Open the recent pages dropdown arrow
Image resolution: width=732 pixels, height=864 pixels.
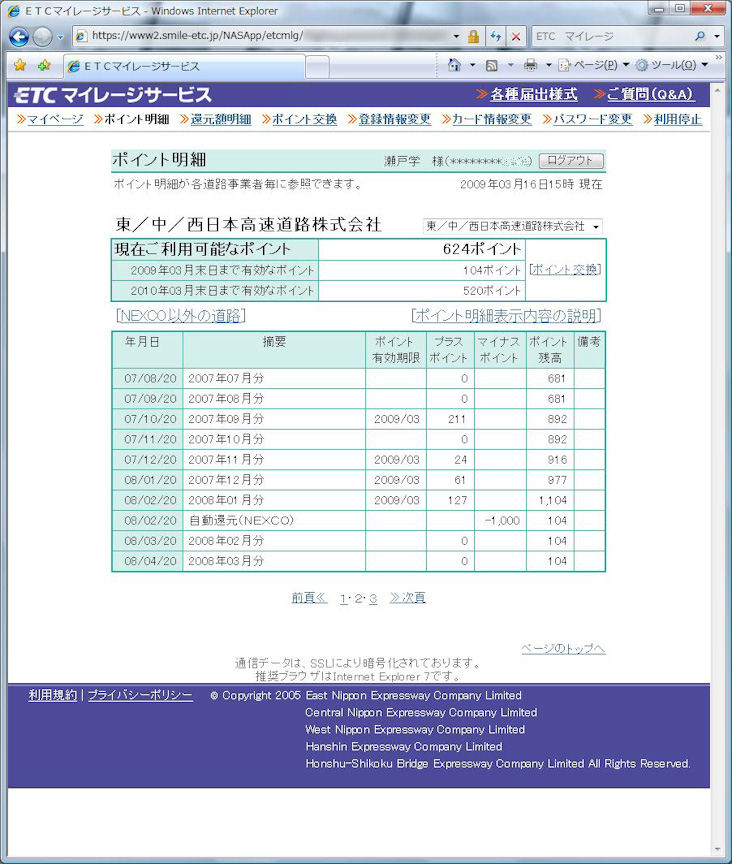61,37
